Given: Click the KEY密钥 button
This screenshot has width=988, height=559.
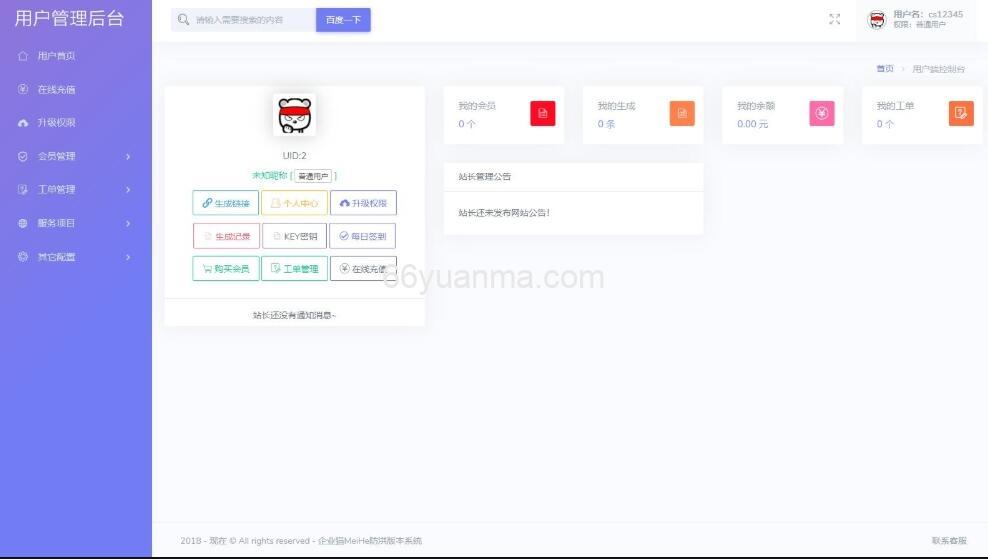Looking at the screenshot, I should (294, 236).
